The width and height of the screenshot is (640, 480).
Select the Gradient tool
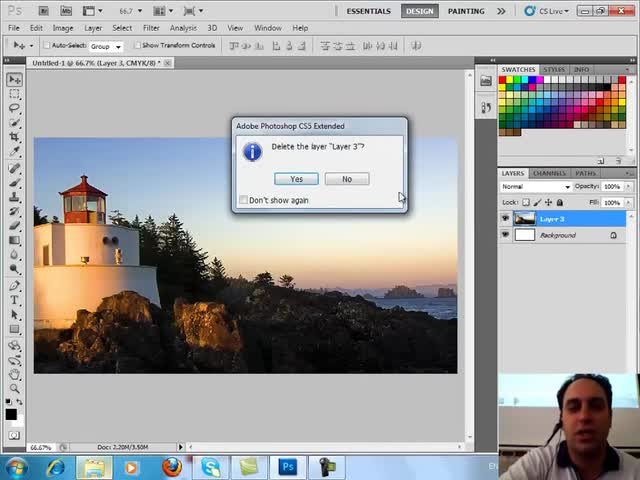click(14, 240)
